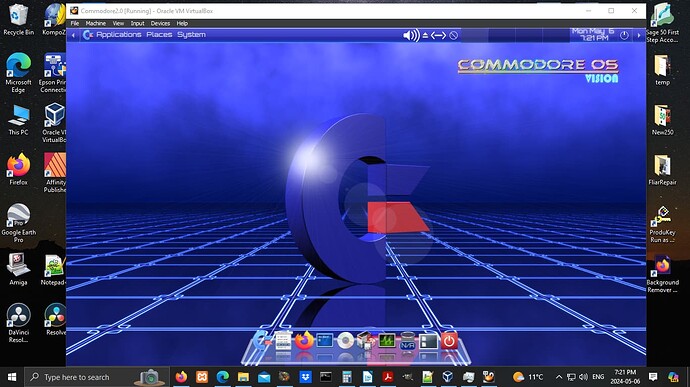690x387 pixels.
Task: Open Microsoft Edge desktop shortcut
Action: 18,73
